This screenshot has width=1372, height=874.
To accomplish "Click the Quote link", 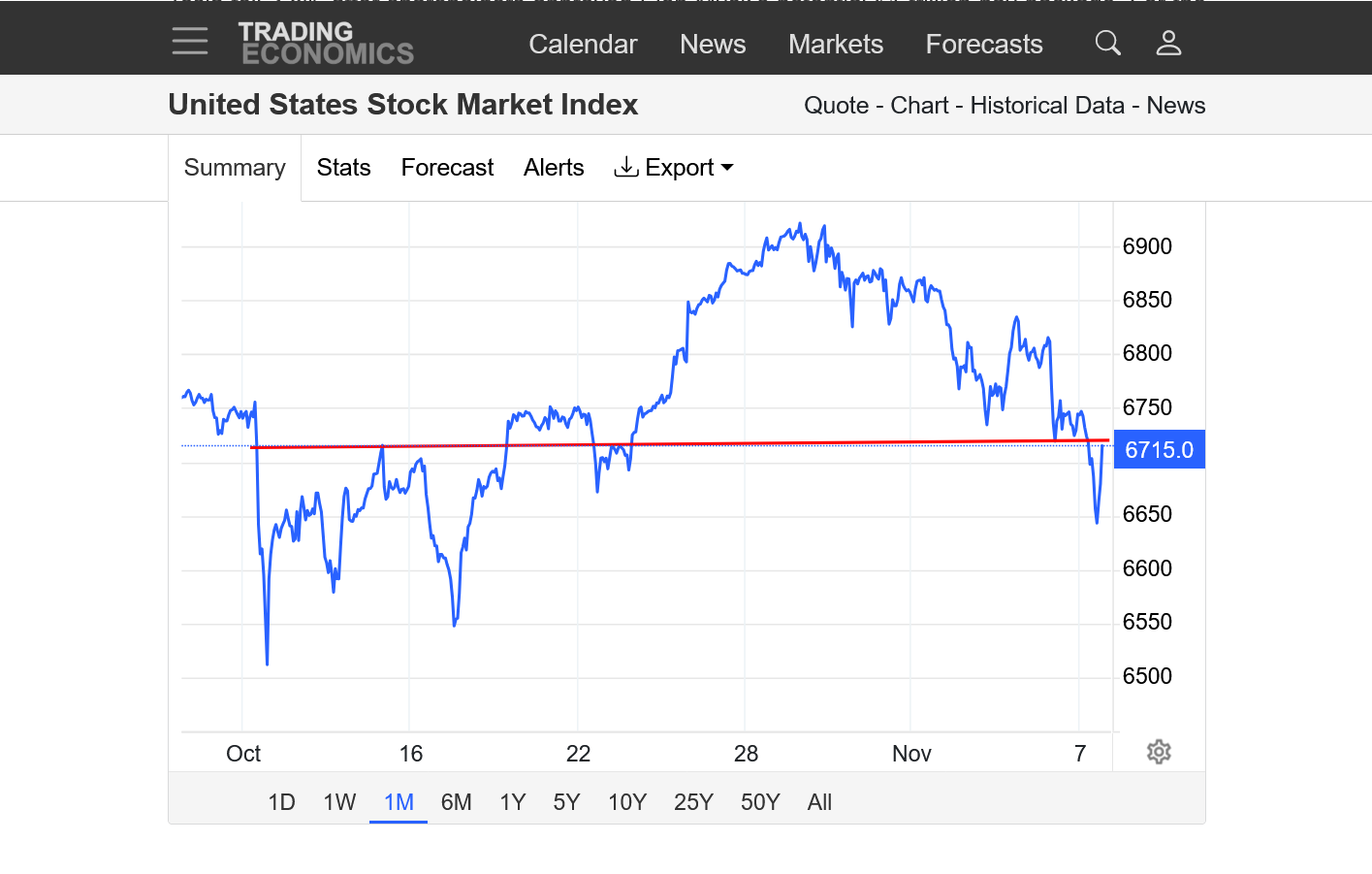I will click(836, 106).
